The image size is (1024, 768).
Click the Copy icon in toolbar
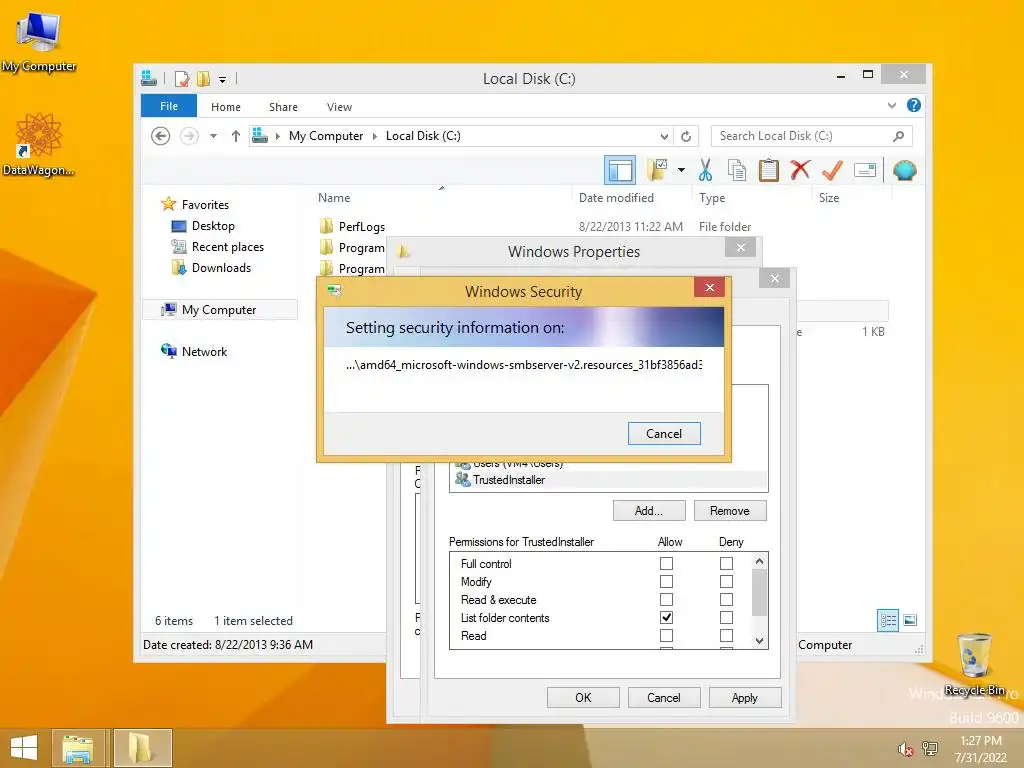pyautogui.click(x=737, y=170)
